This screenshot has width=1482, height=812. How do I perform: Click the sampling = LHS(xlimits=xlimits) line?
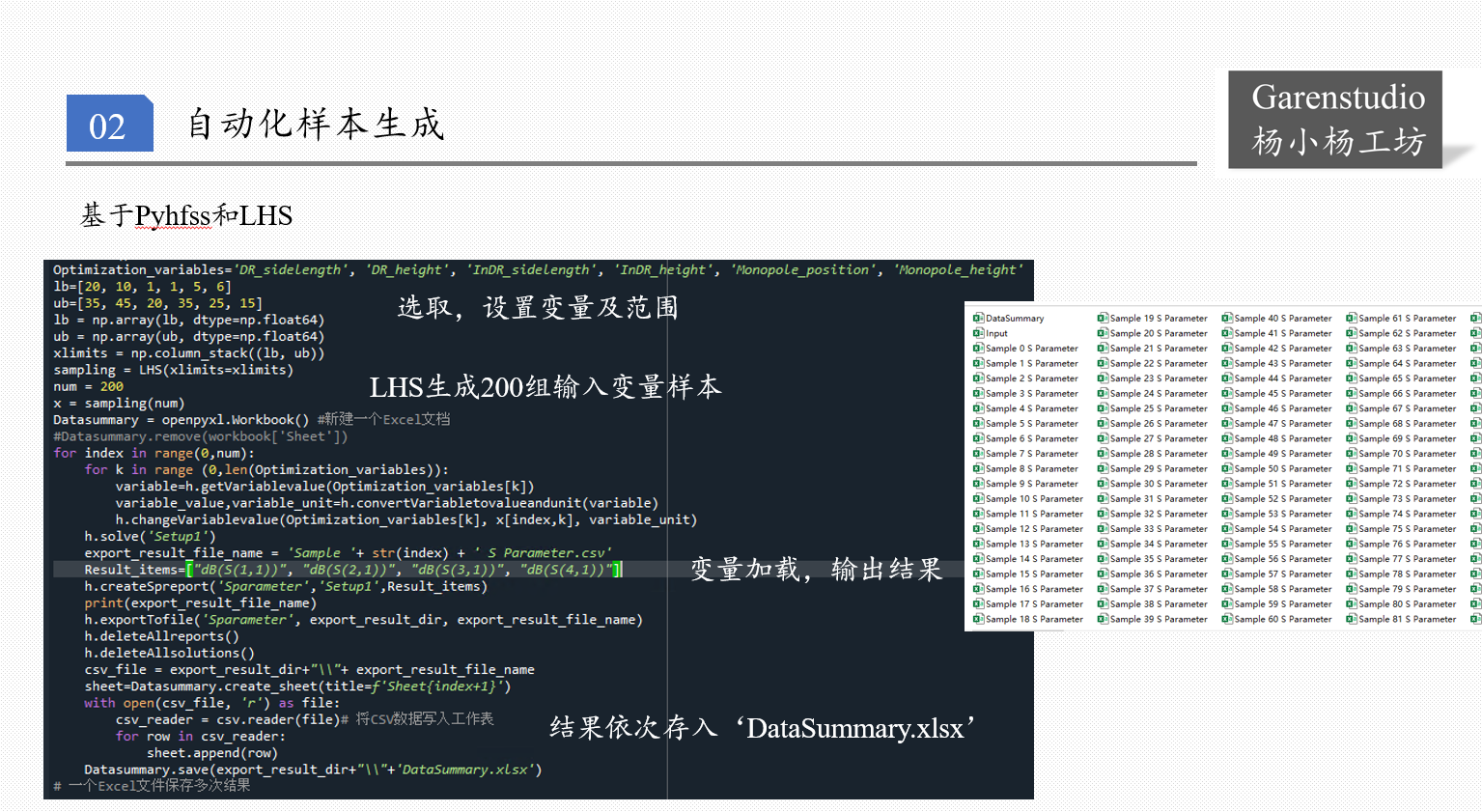pyautogui.click(x=173, y=370)
